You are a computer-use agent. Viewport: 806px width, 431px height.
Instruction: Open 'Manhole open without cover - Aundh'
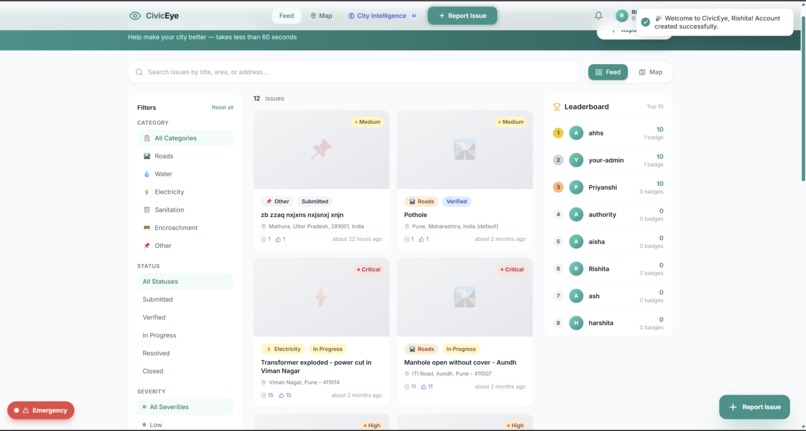click(x=460, y=363)
